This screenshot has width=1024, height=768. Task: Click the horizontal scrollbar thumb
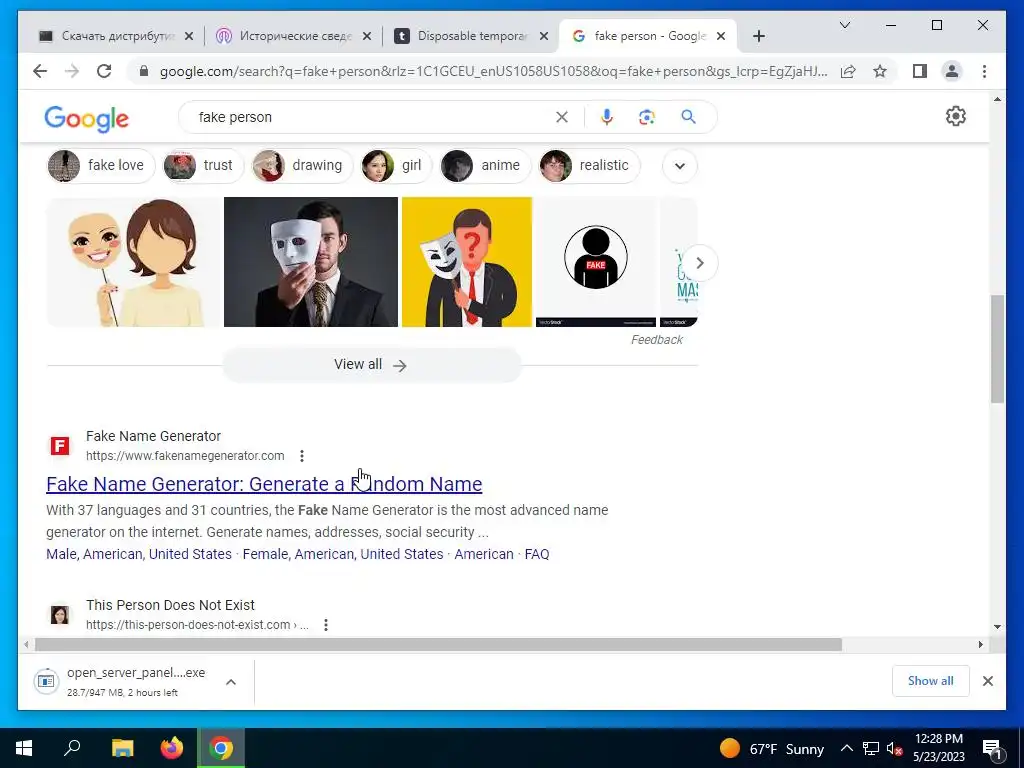(438, 645)
